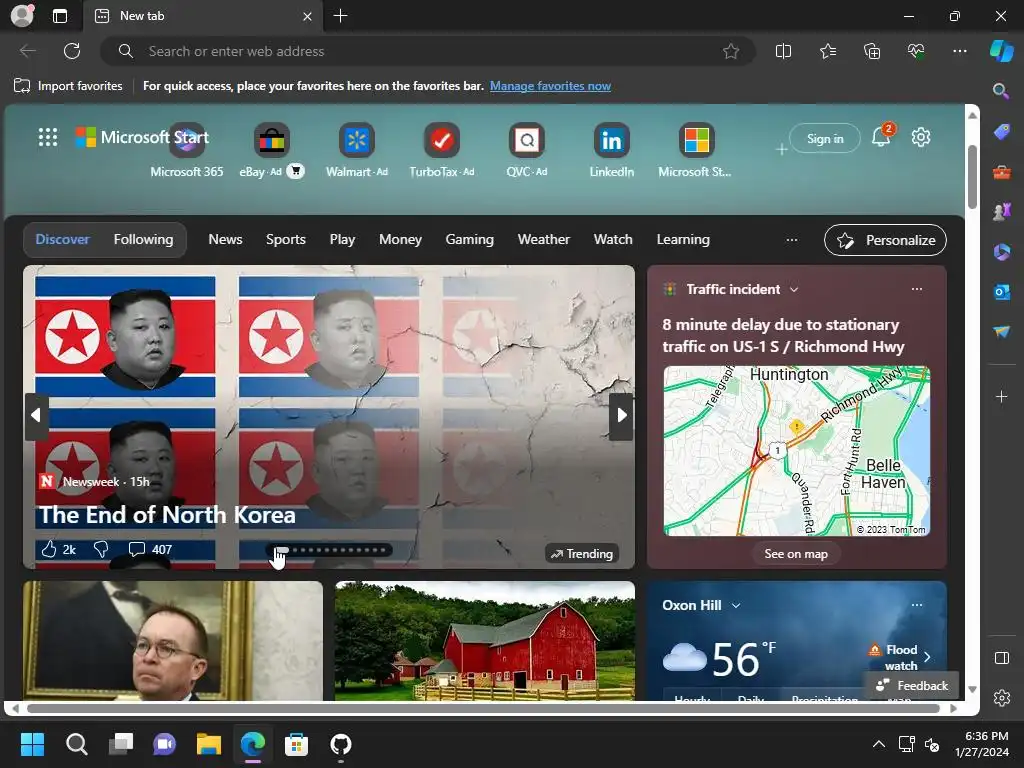Go to previous carousel story
The width and height of the screenshot is (1024, 768).
pyautogui.click(x=36, y=415)
